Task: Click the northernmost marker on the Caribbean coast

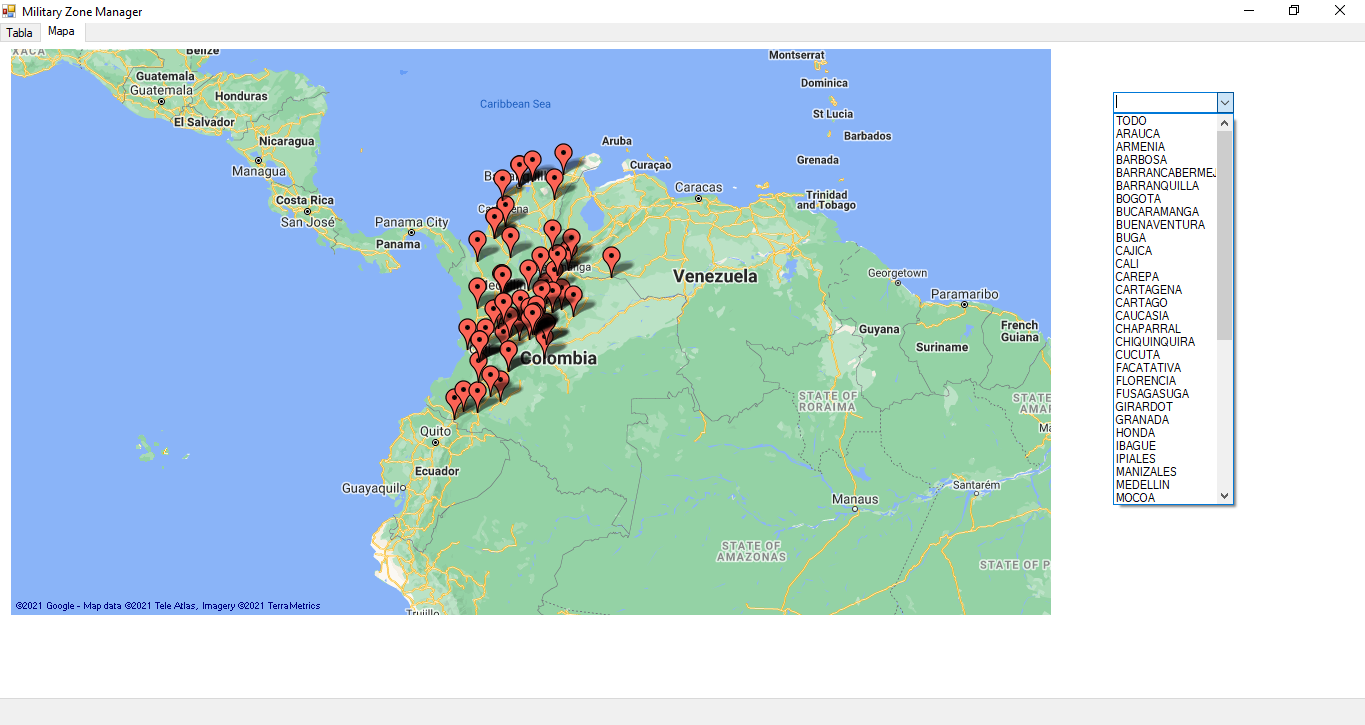Action: [x=565, y=152]
